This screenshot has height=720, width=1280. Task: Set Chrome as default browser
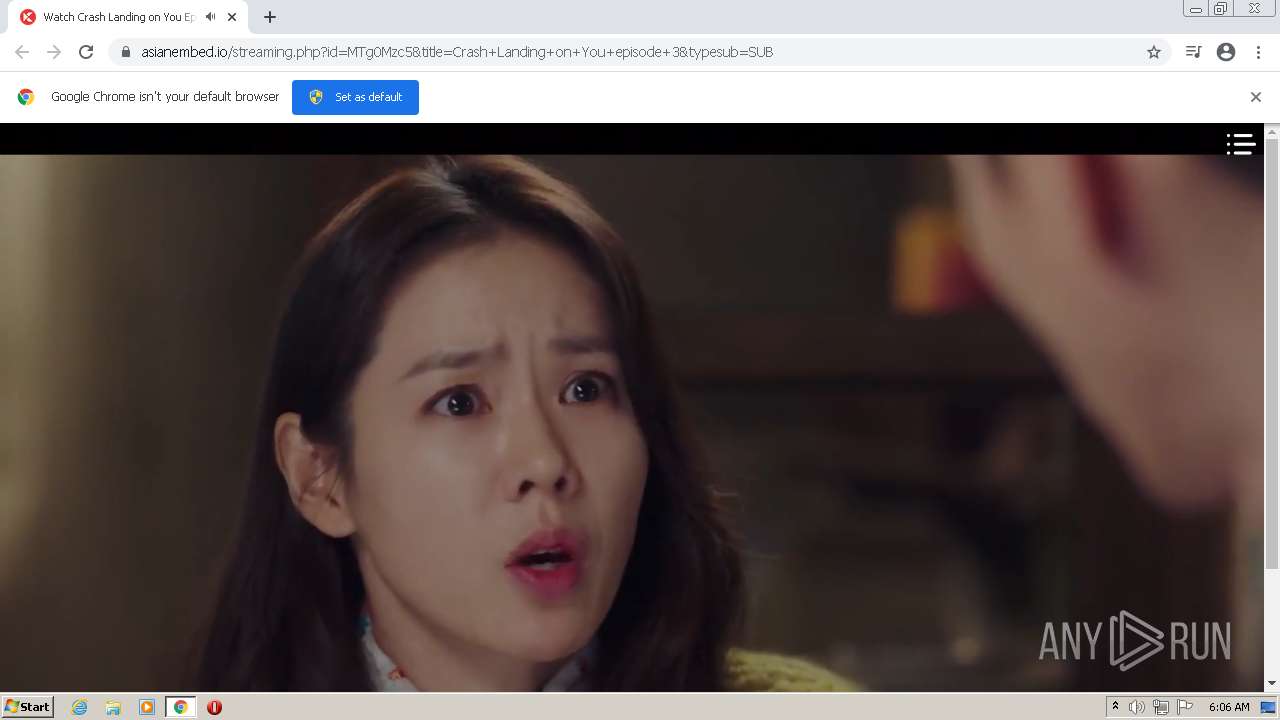355,97
